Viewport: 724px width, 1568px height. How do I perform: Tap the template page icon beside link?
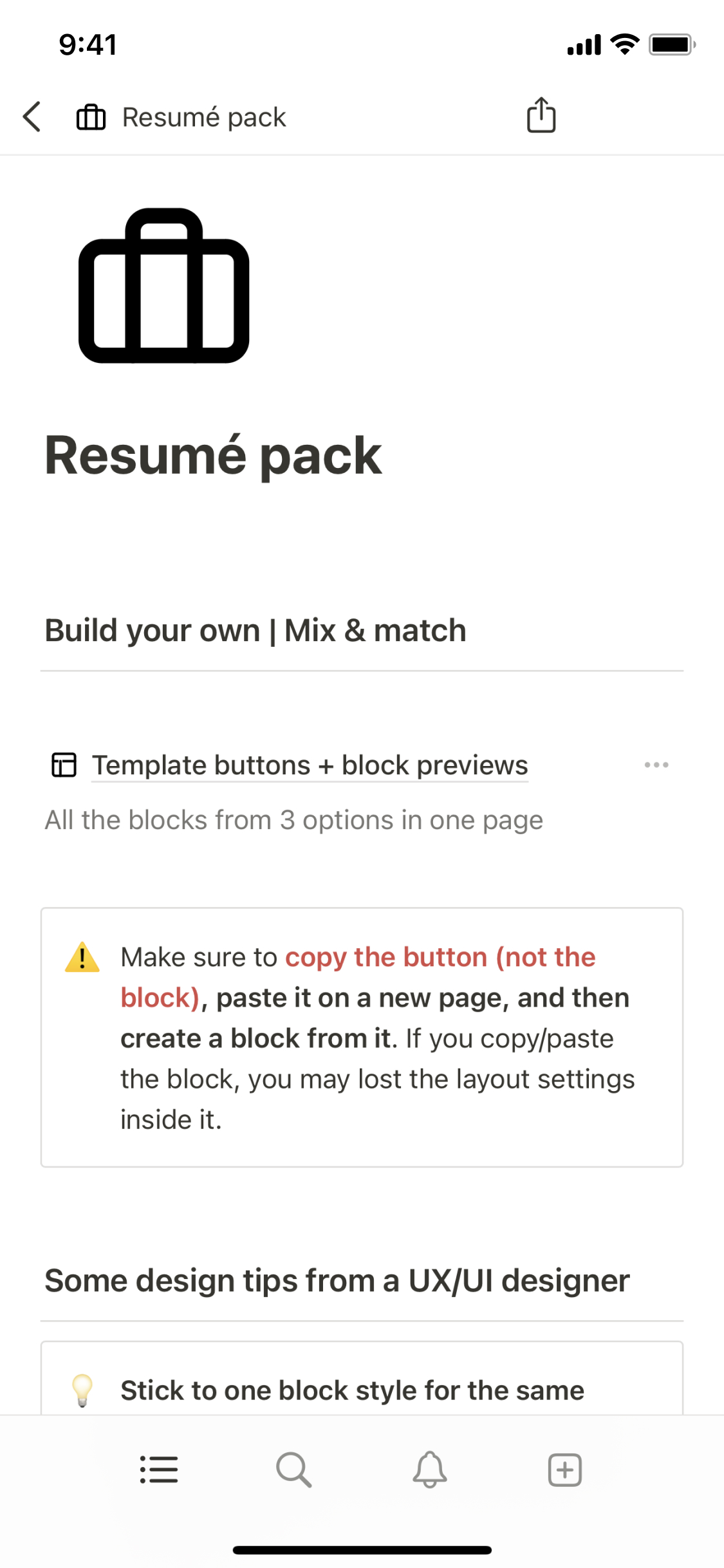click(x=64, y=765)
